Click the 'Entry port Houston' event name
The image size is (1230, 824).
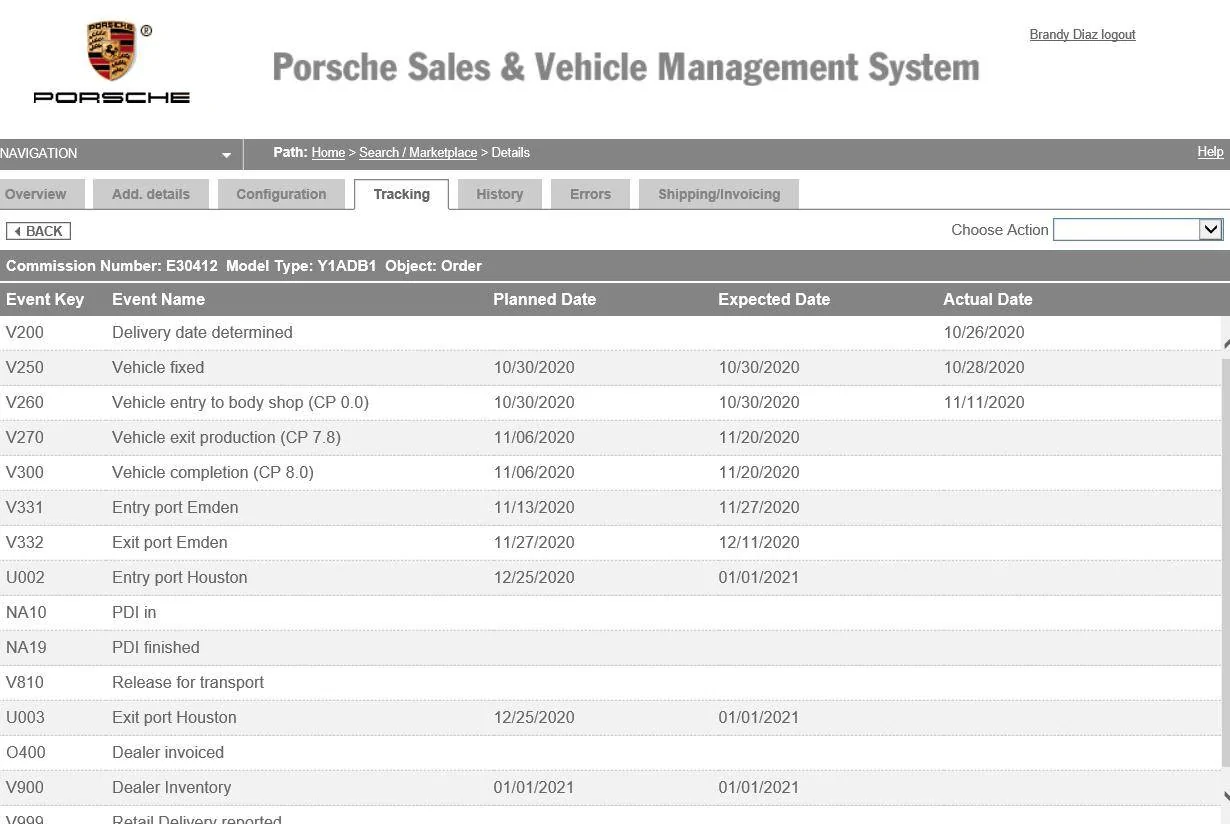coord(180,577)
